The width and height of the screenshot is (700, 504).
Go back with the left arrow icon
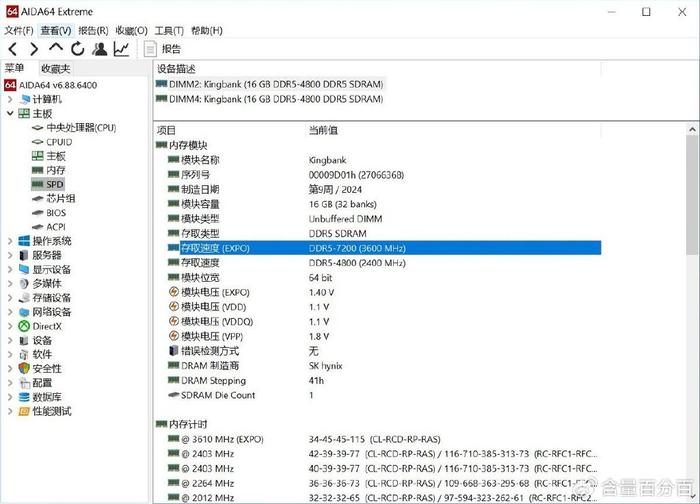tap(12, 49)
